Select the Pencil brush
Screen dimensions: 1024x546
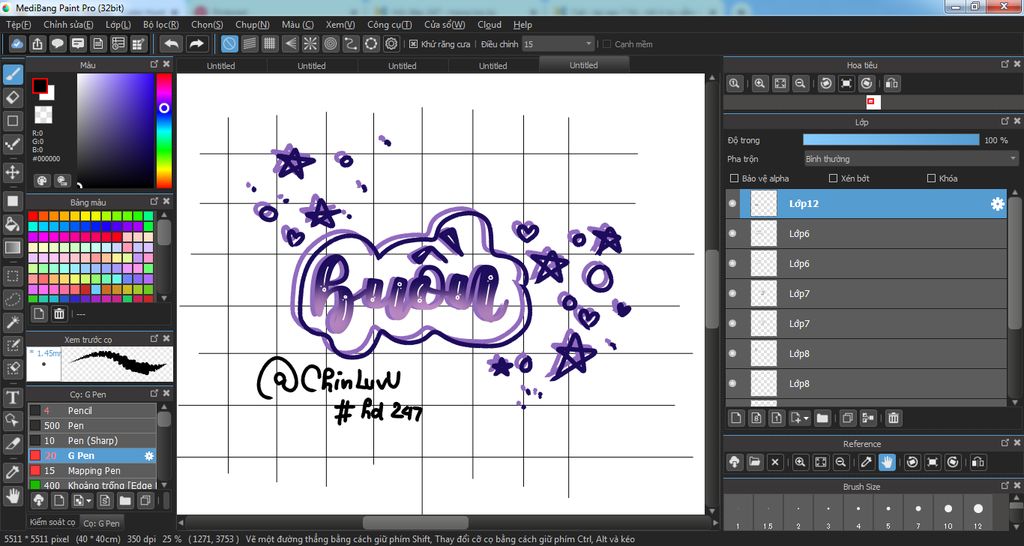tap(91, 411)
